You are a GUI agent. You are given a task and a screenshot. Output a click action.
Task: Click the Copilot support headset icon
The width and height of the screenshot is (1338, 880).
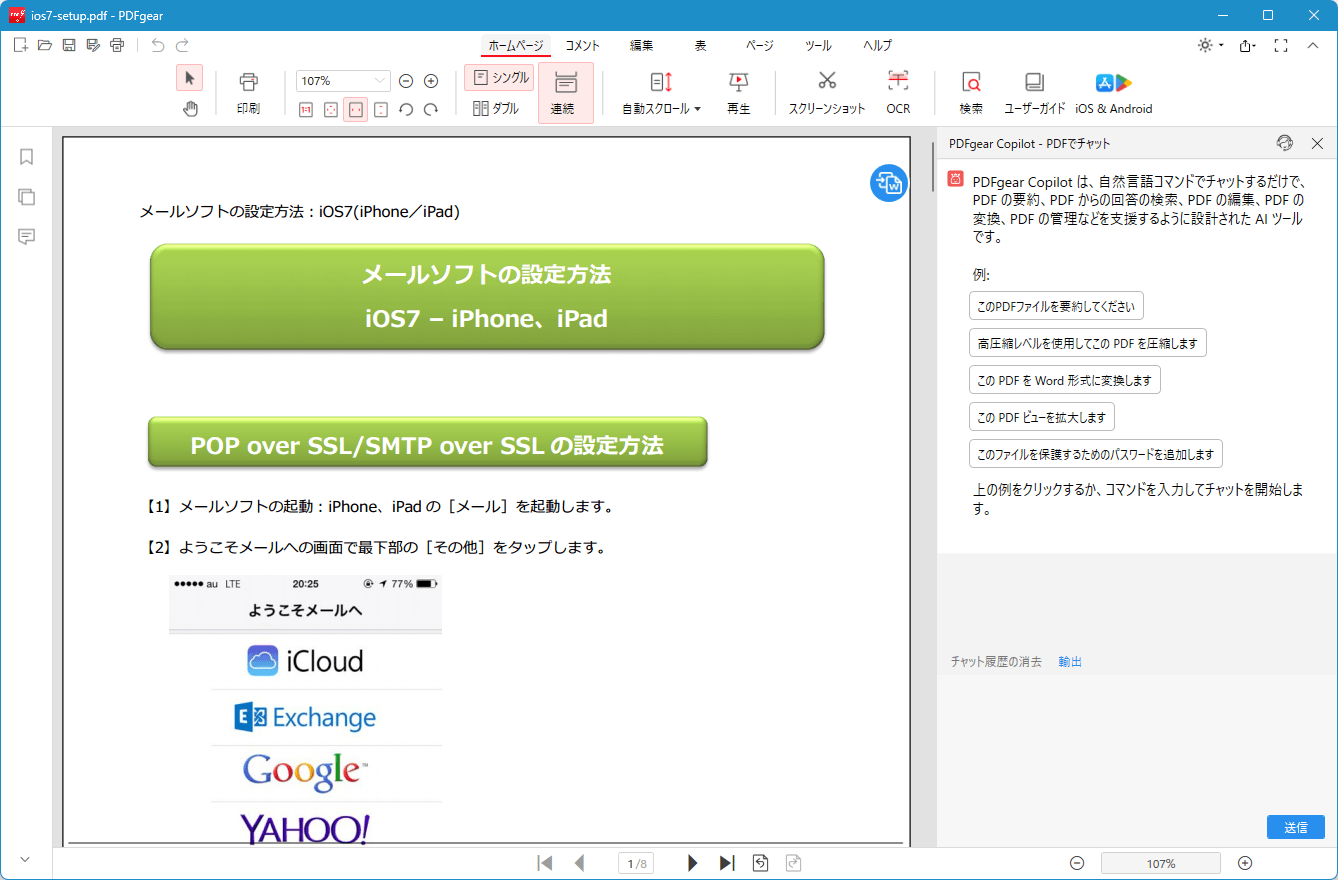pos(1285,143)
